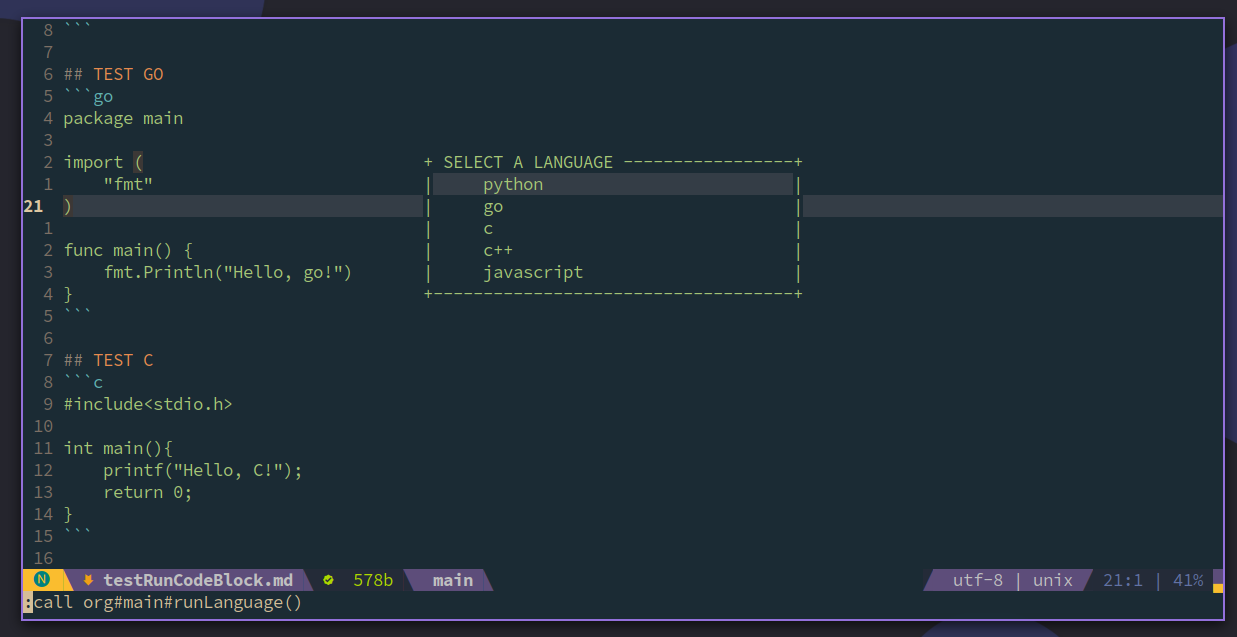
Task: Click the ```go code fence line
Action: coord(88,96)
